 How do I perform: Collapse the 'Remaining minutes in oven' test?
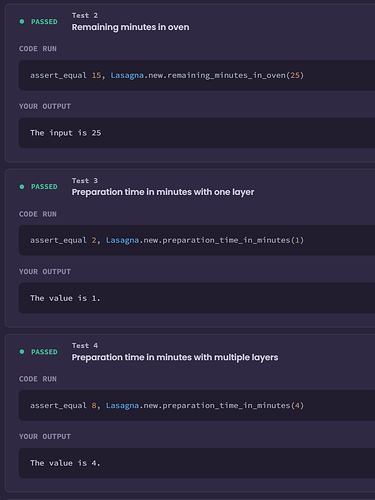[130, 27]
